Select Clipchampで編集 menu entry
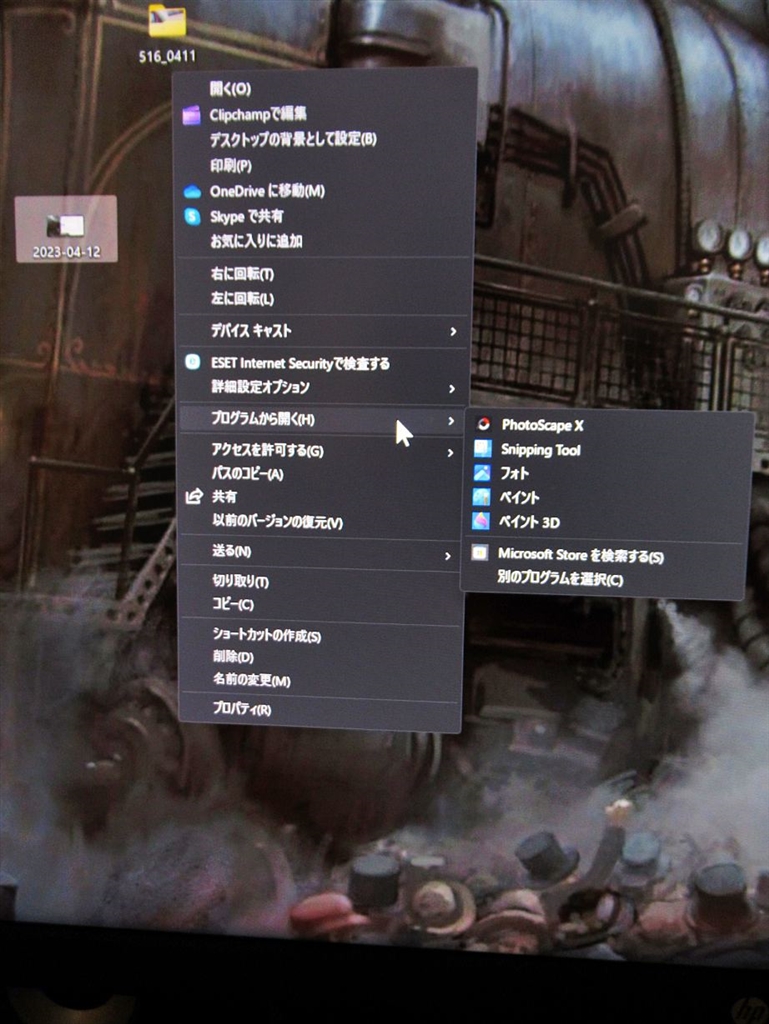Image resolution: width=769 pixels, height=1024 pixels. click(x=258, y=114)
